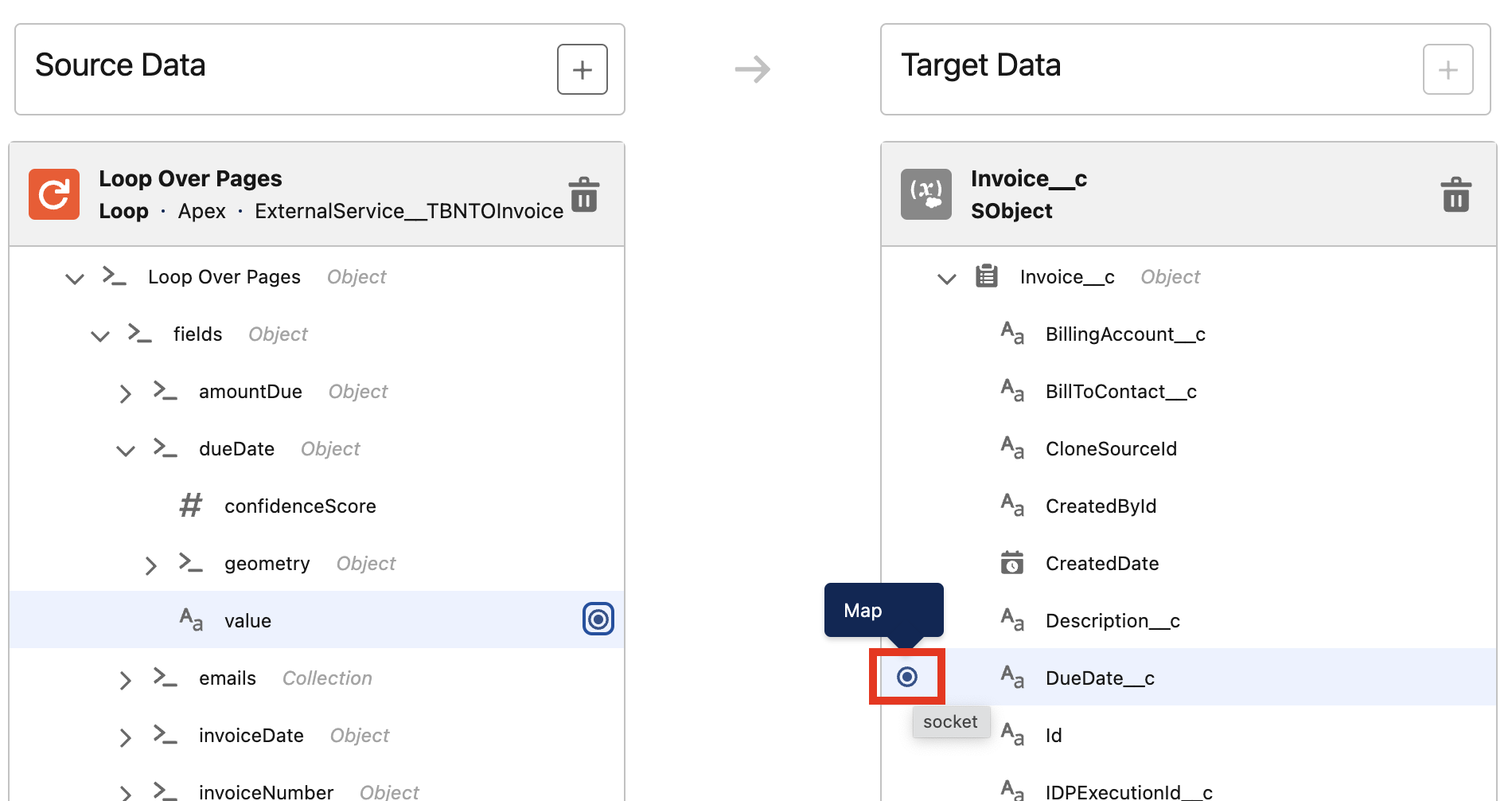
Task: Select the DueDate__c field
Action: (1189, 677)
